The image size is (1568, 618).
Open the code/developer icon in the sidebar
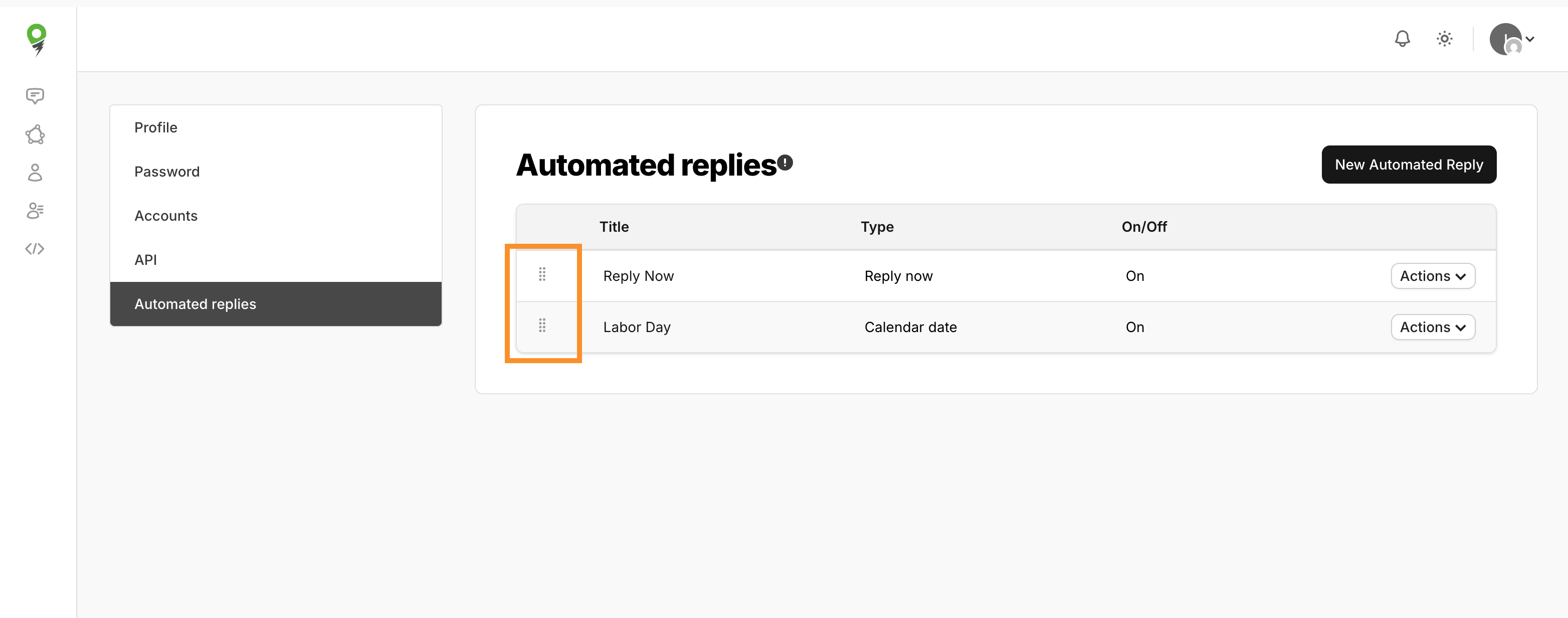point(35,248)
